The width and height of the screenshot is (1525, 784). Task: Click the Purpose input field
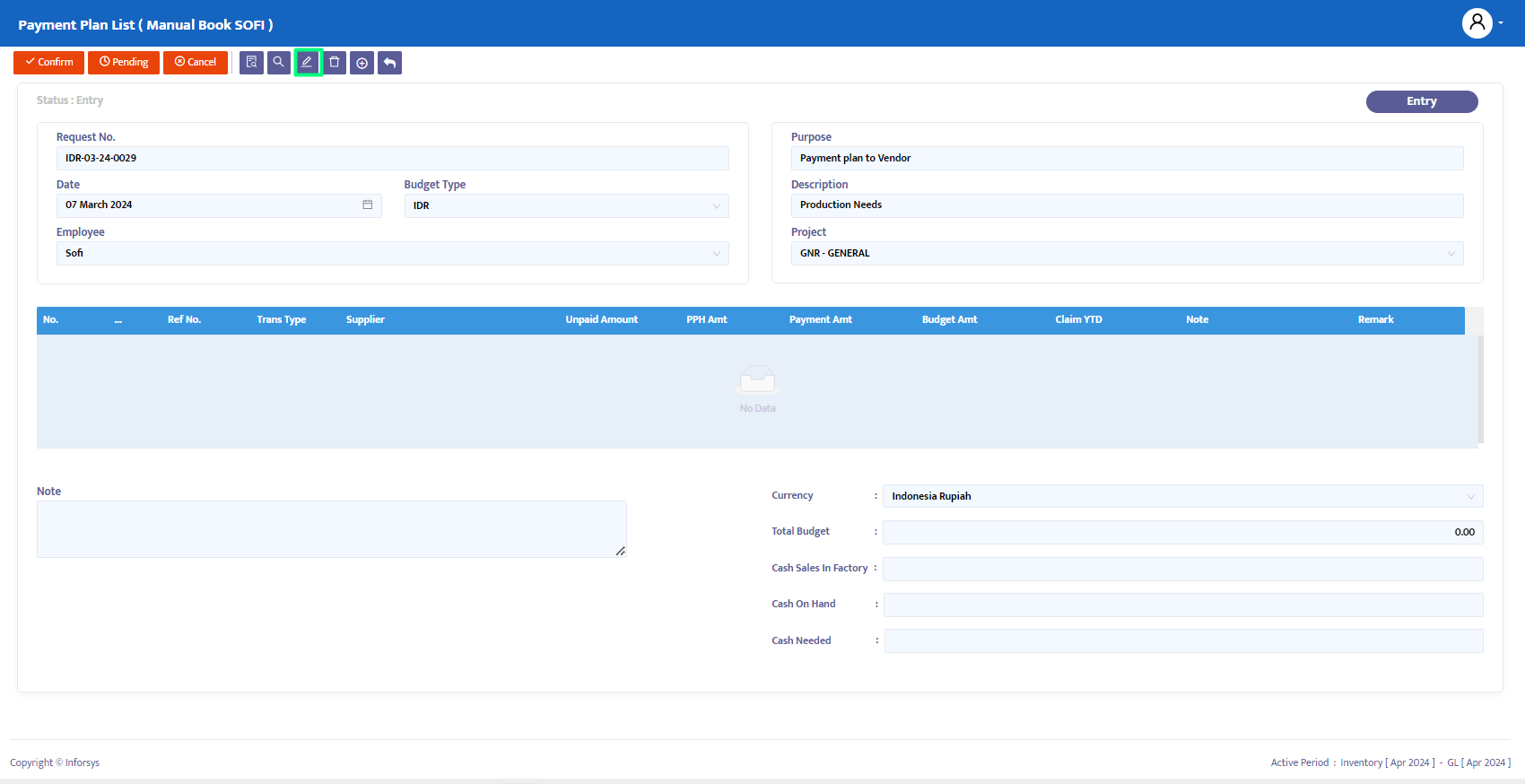click(1127, 158)
